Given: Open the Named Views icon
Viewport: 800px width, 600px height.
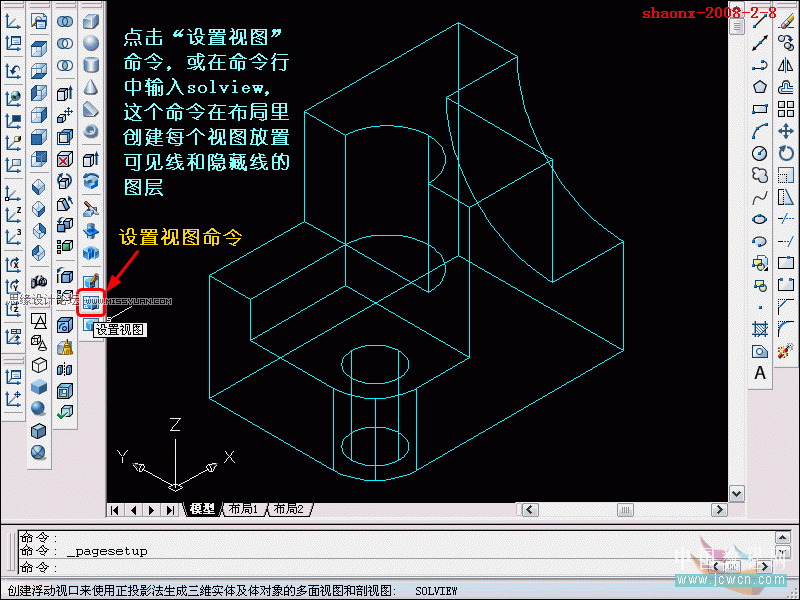Looking at the screenshot, I should 39,21.
